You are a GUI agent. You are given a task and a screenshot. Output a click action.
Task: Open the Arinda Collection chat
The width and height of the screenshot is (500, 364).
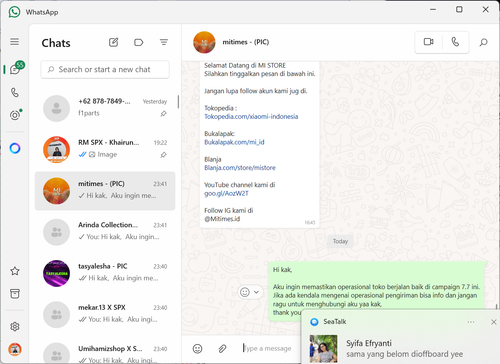[x=105, y=232]
